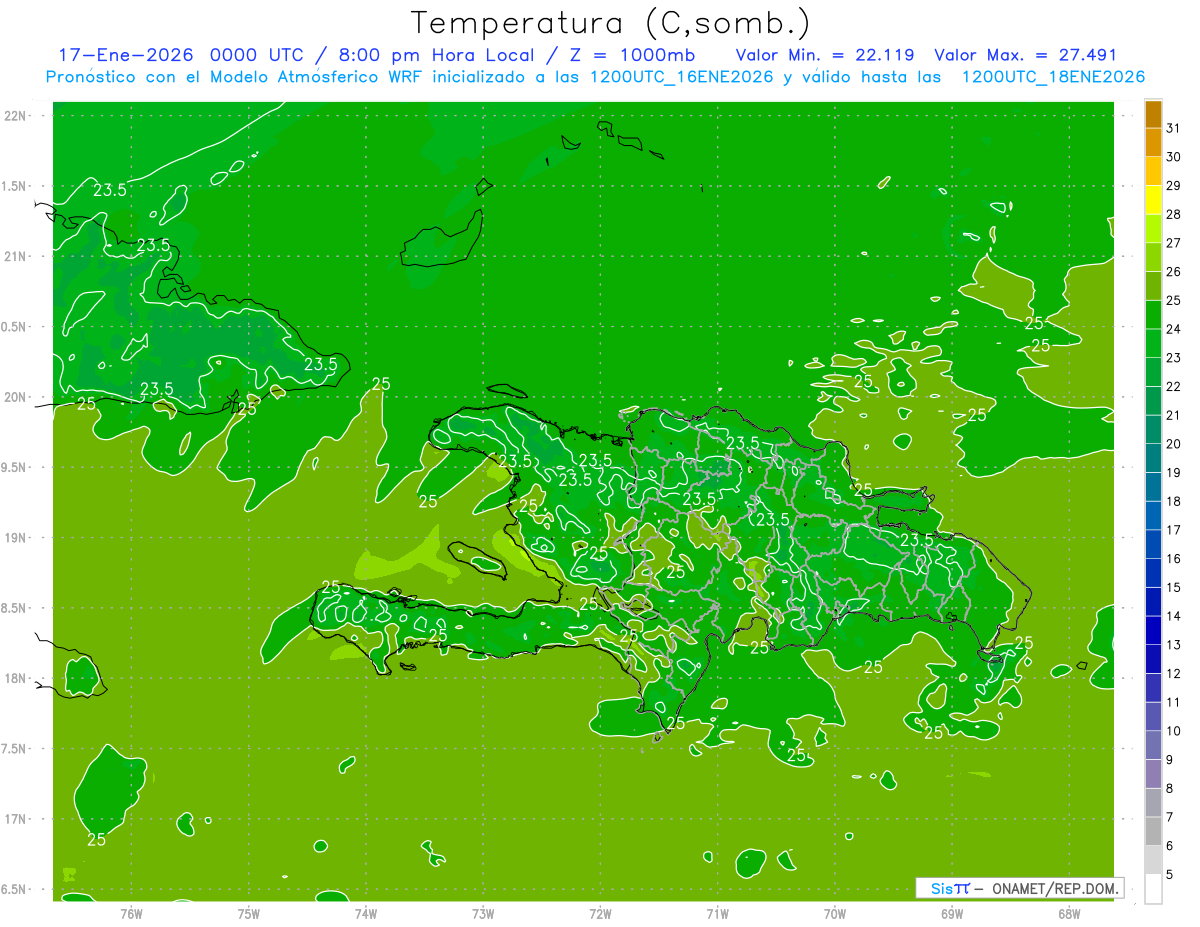The width and height of the screenshot is (1200, 927).
Task: Click the '70W' longitude axis label
Action: pos(835,913)
